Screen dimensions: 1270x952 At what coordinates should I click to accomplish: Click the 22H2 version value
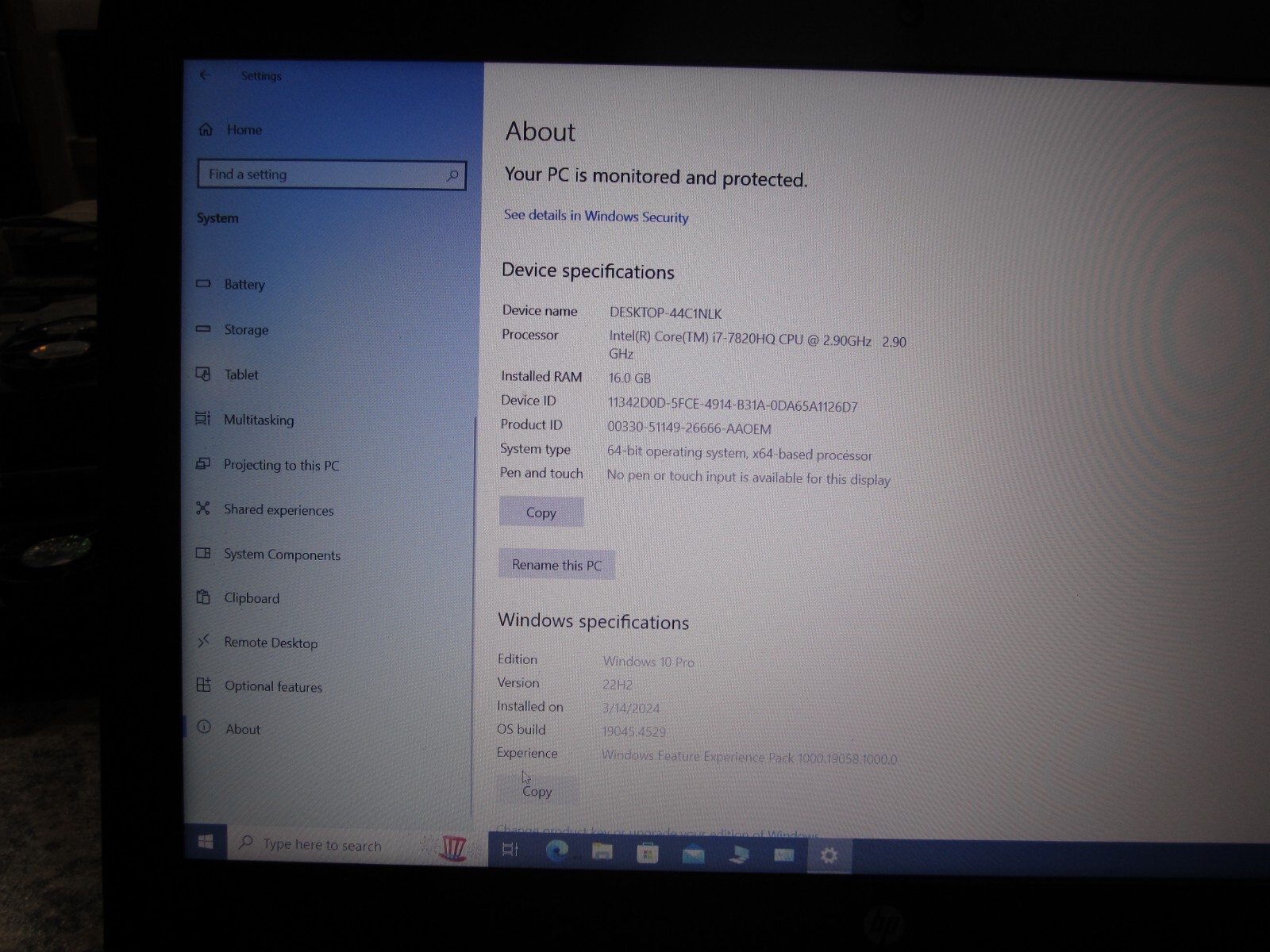(x=618, y=685)
